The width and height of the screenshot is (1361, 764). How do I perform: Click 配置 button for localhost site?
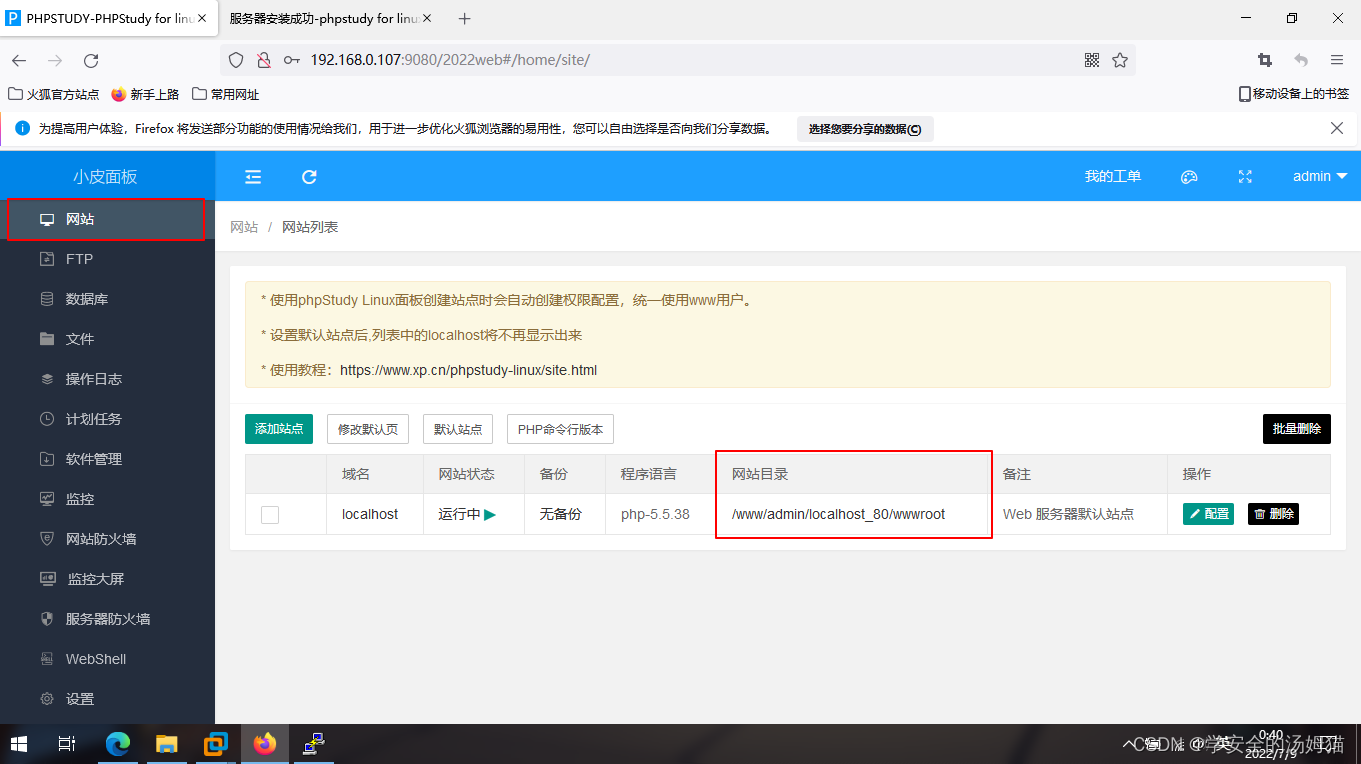(x=1208, y=514)
